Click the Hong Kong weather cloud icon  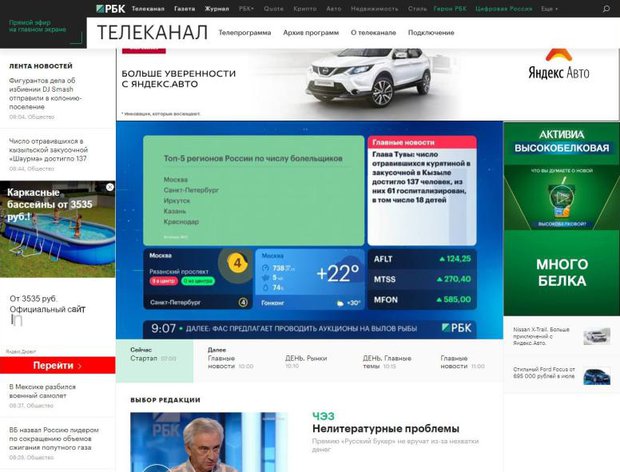(340, 303)
